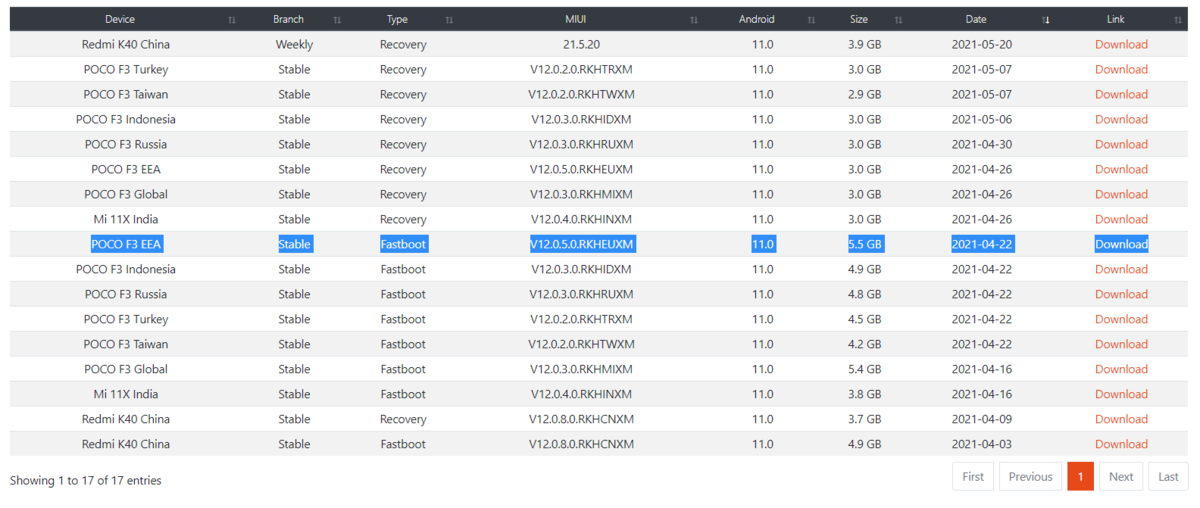Viewport: 1200px width, 508px height.
Task: Download POCO F3 Indonesia Recovery ROM
Action: pyautogui.click(x=1121, y=119)
